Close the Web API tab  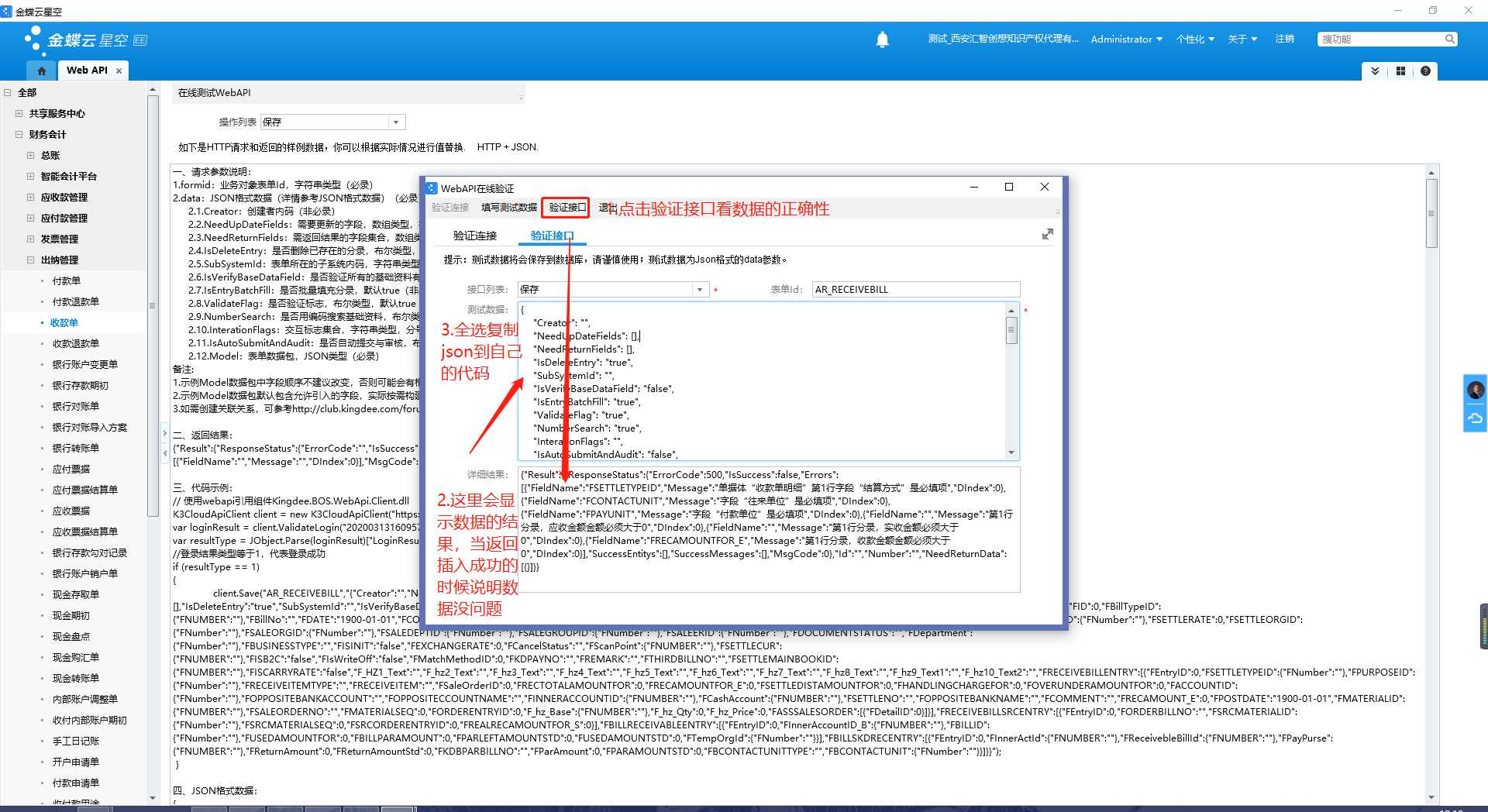tap(119, 71)
